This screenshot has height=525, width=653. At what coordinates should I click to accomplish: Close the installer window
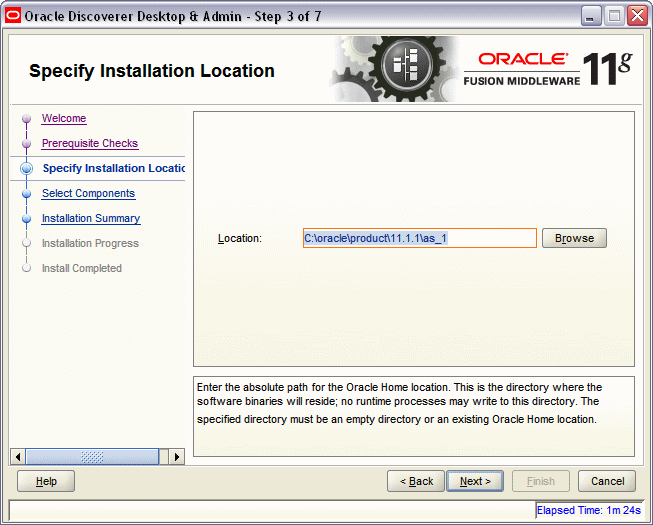638,17
